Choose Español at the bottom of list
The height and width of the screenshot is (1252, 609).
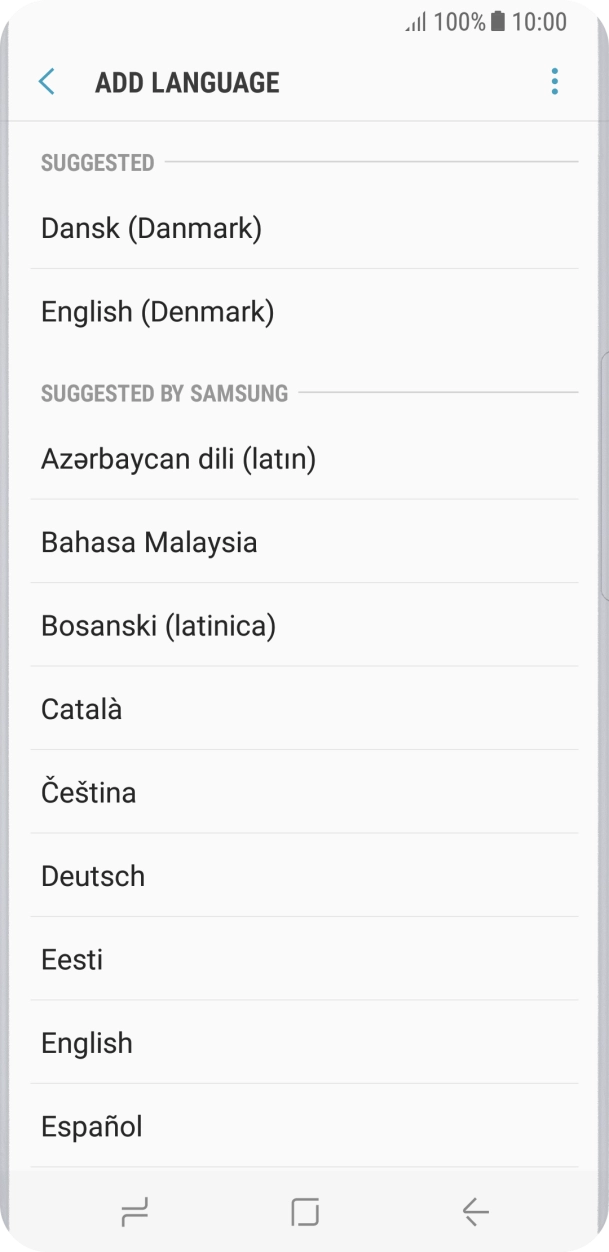(x=91, y=1126)
